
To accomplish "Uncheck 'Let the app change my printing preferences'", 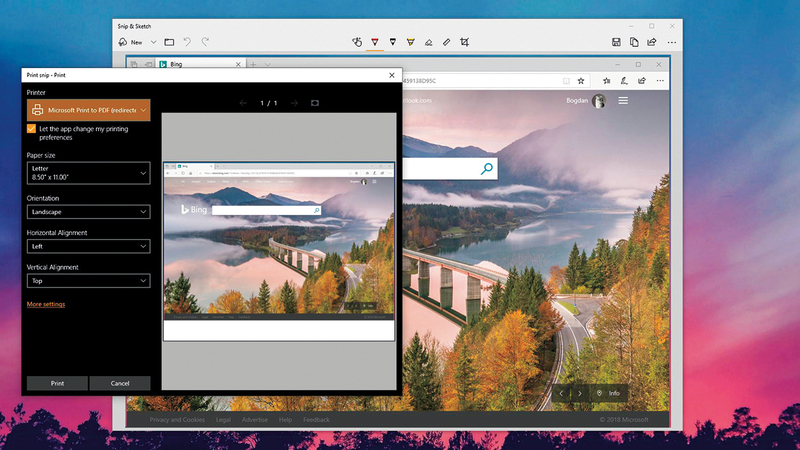I will [32, 129].
